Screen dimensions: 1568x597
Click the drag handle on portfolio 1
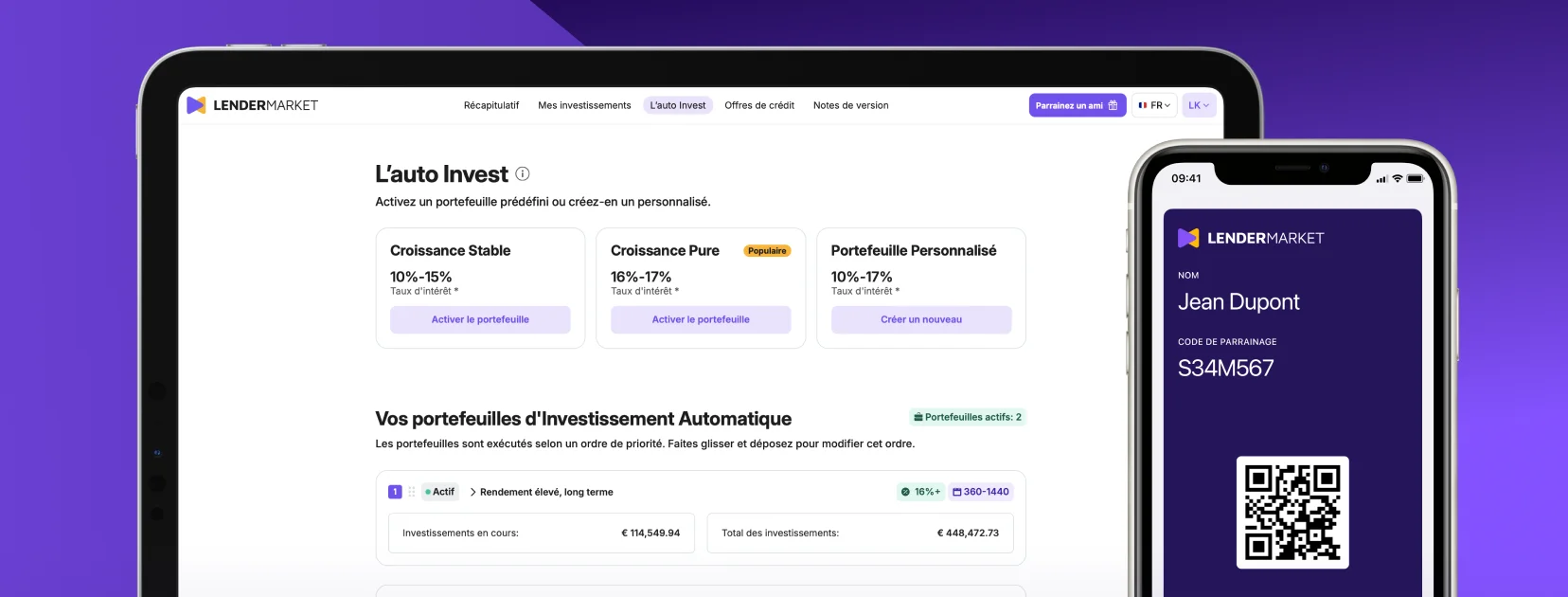(412, 492)
